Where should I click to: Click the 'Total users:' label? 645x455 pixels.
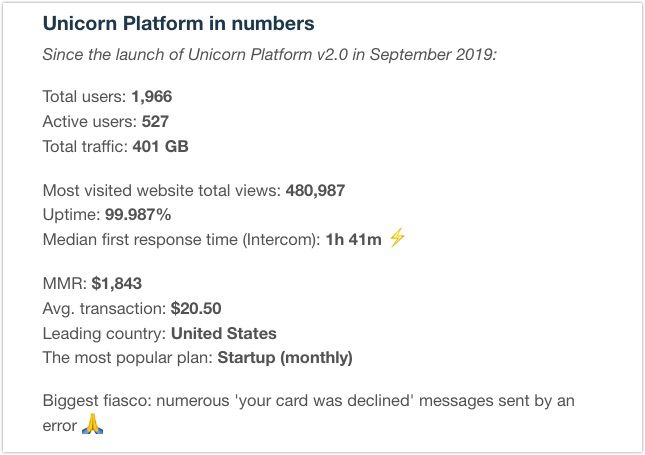pyautogui.click(x=84, y=98)
